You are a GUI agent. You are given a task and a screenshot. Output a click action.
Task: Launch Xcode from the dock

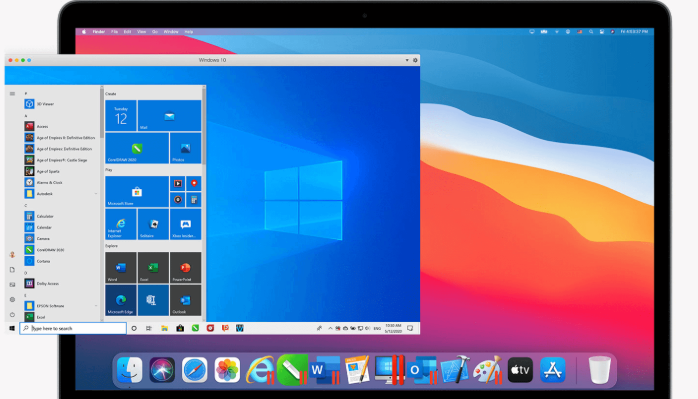click(455, 370)
